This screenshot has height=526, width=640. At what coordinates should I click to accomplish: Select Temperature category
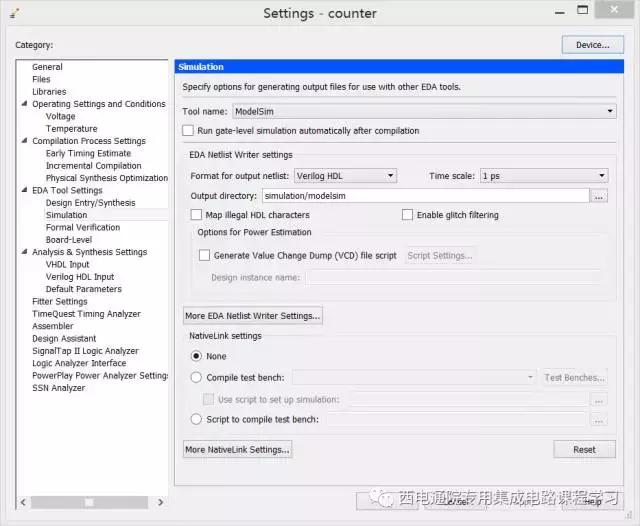pos(71,129)
